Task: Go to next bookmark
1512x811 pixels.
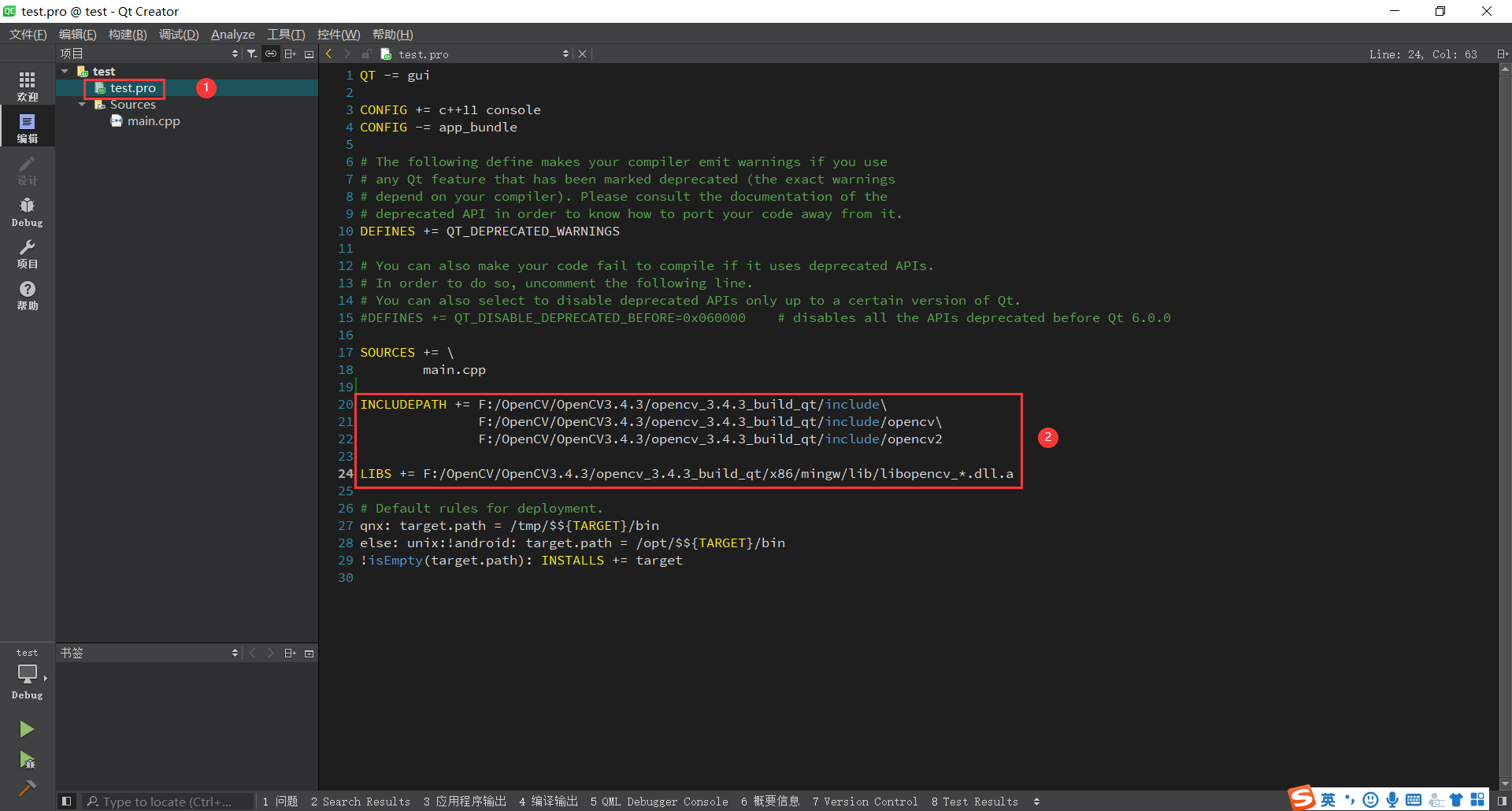Action: [271, 653]
